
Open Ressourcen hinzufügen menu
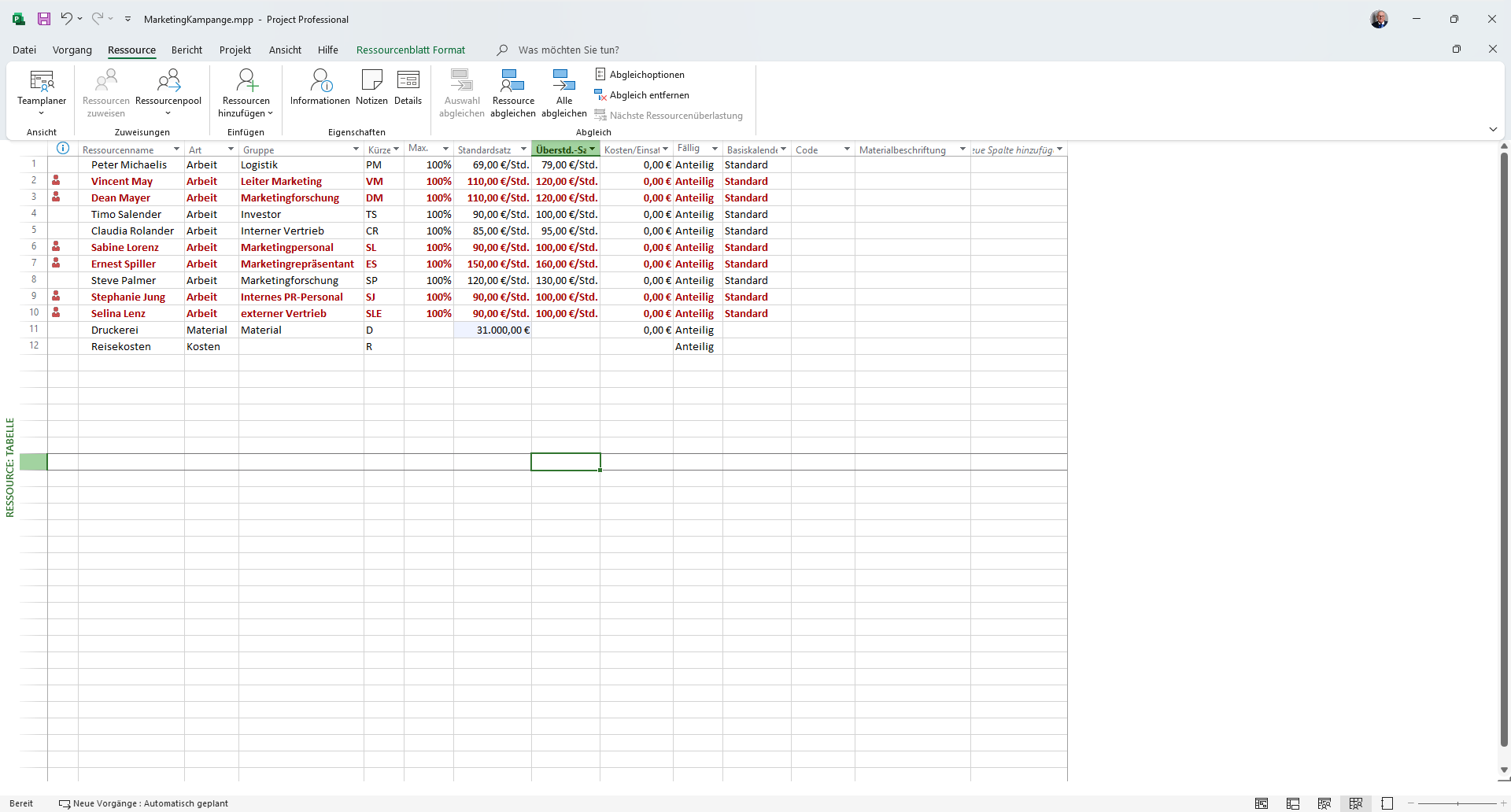246,92
